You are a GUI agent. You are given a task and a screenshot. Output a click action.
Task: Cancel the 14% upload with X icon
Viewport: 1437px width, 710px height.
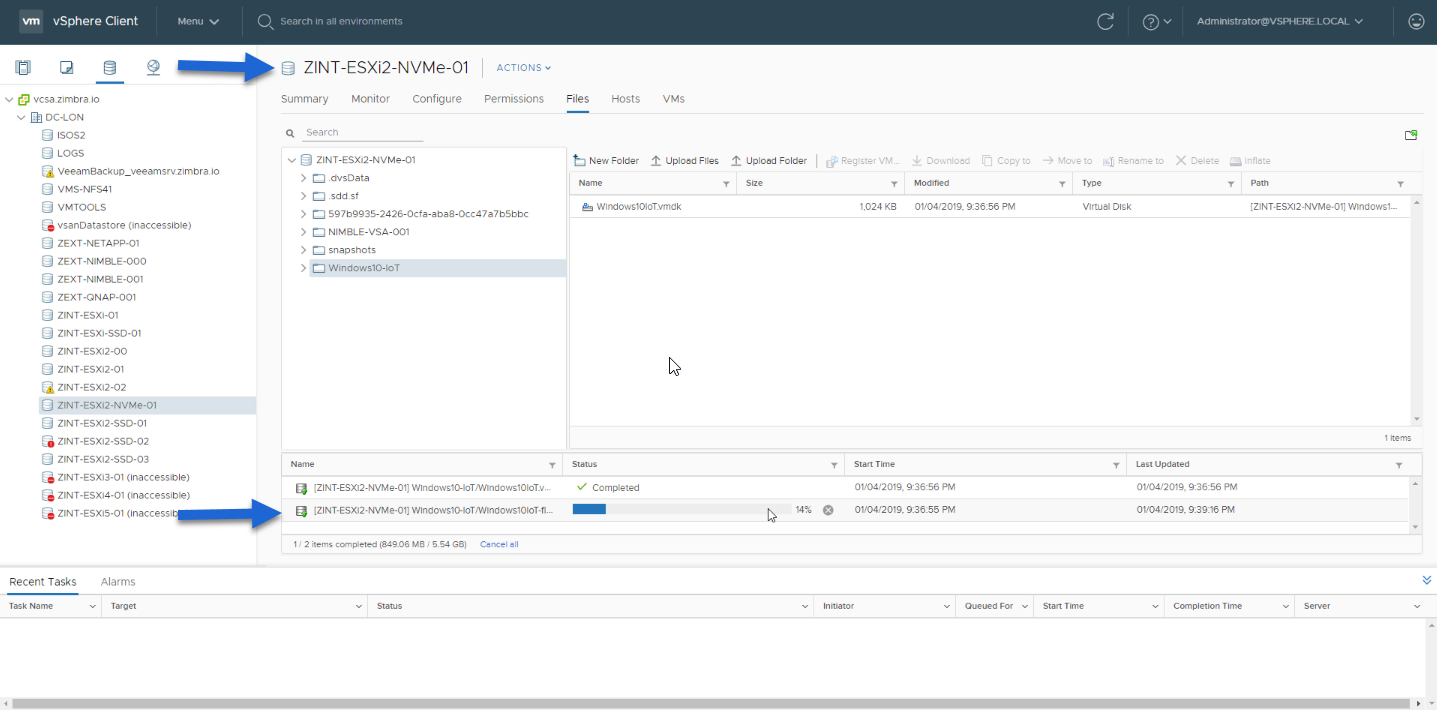pyautogui.click(x=828, y=510)
